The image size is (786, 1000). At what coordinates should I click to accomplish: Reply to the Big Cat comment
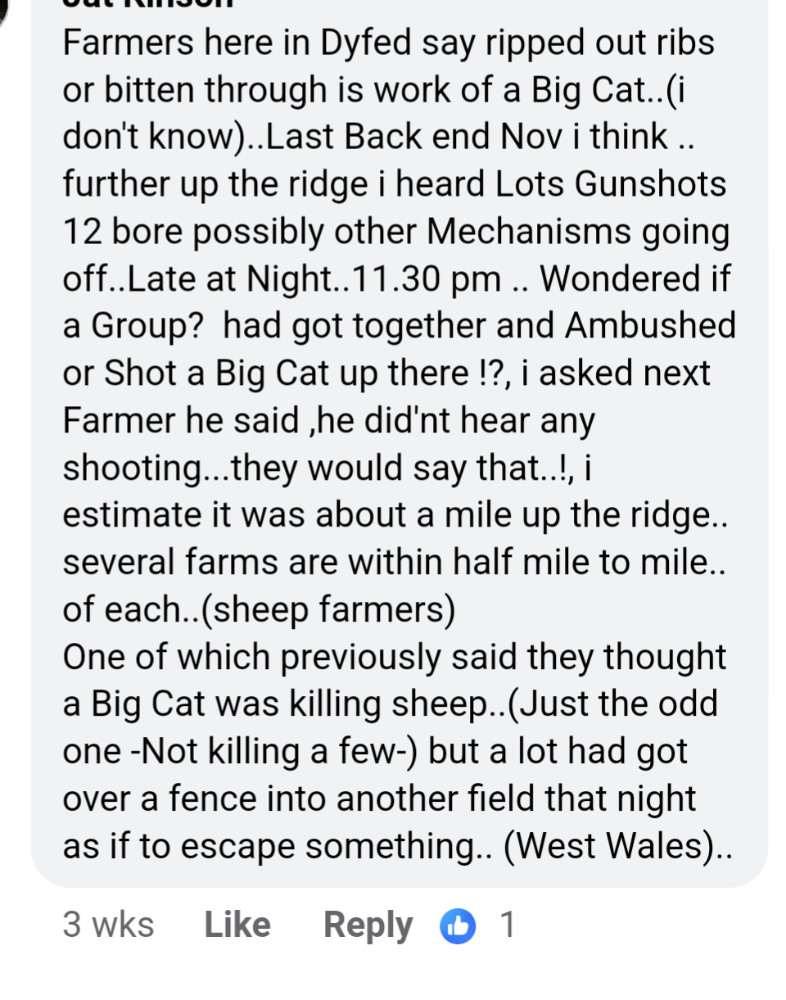click(x=368, y=925)
